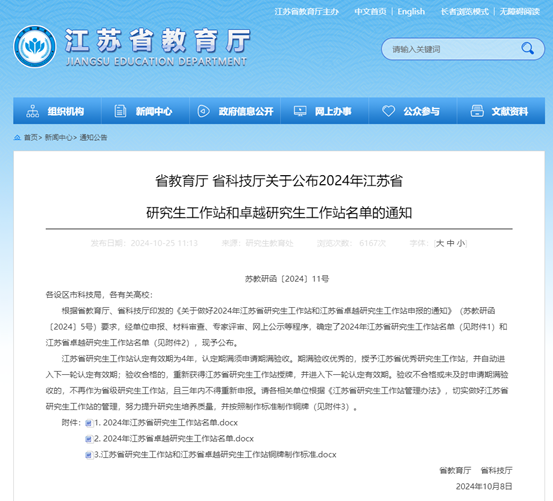This screenshot has height=501, width=553.
Task: Click the publish date 2024-10-25 11:13
Action: click(x=164, y=243)
